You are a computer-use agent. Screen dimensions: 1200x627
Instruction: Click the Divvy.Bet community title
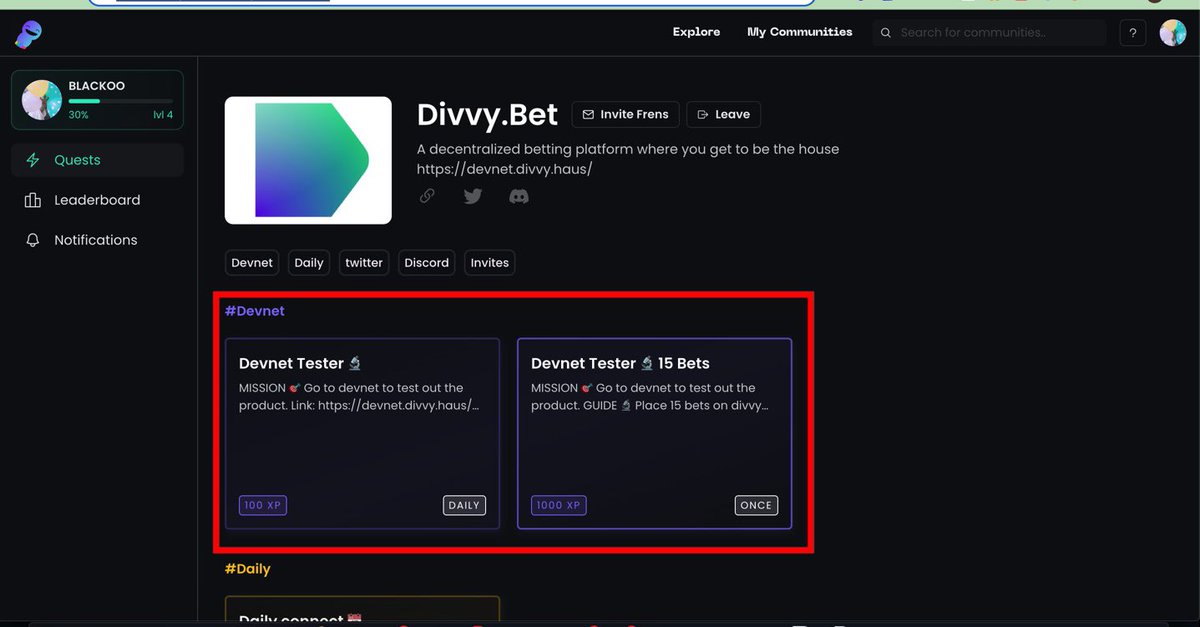[x=487, y=114]
